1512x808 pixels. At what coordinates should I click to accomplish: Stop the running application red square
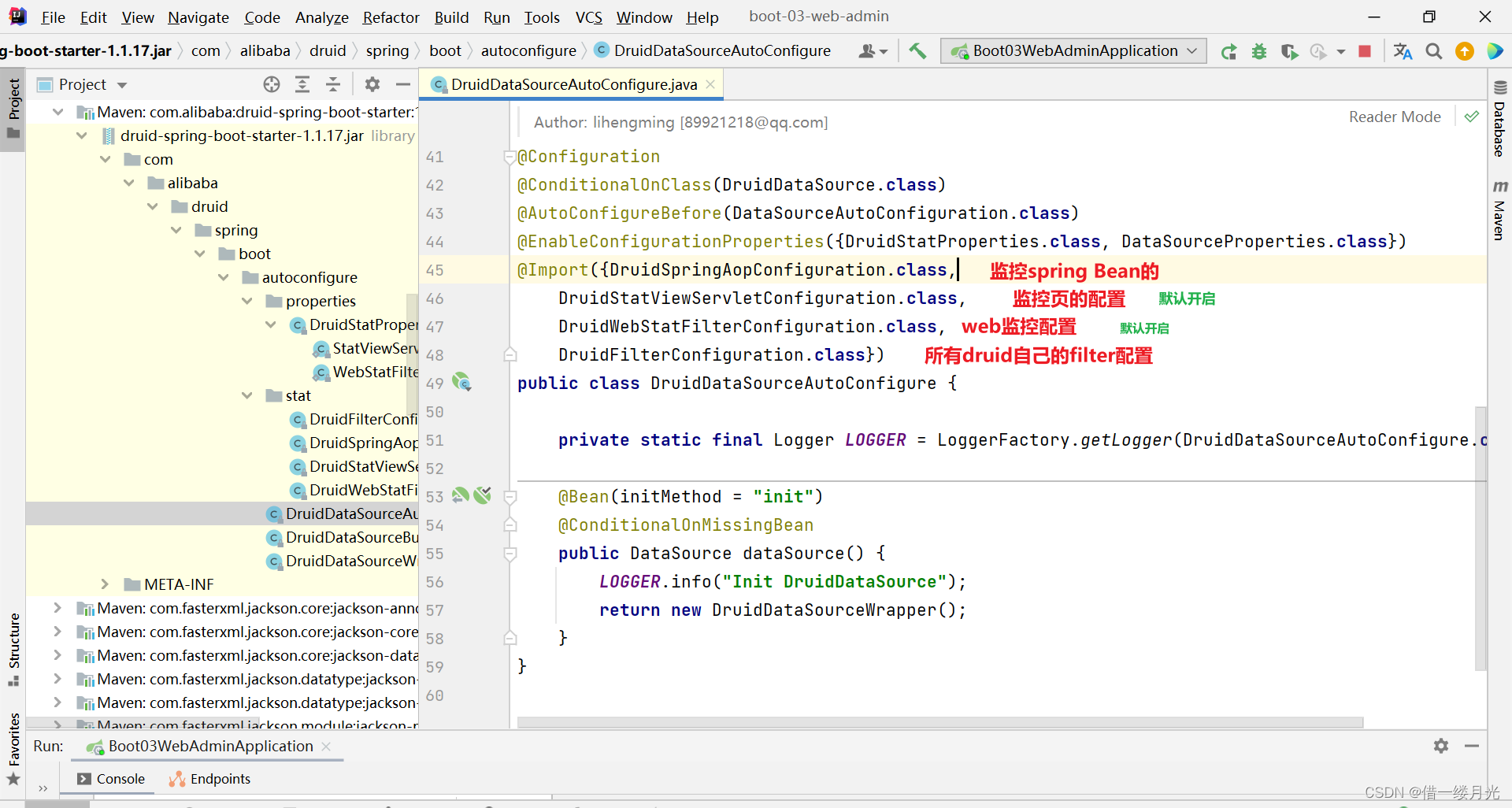click(1365, 52)
